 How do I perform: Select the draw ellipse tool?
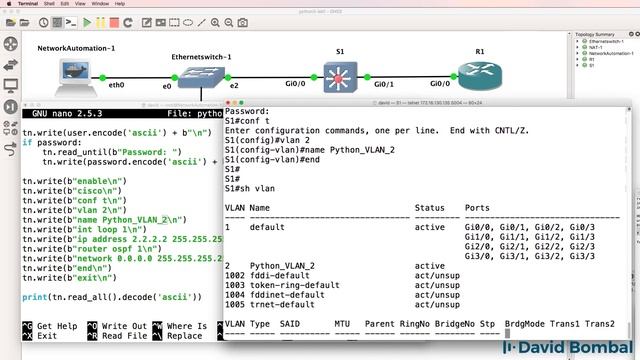click(188, 22)
